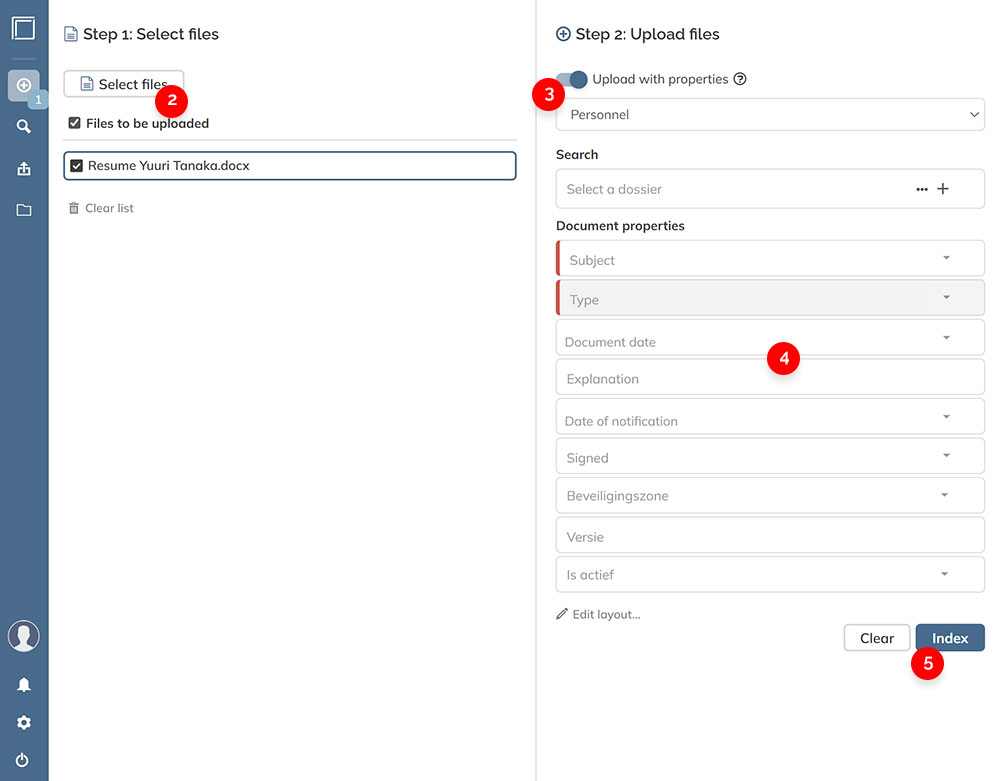Screen dimensions: 1000x781
Task: Select the upload/add tool with badge 1
Action: coord(23,86)
